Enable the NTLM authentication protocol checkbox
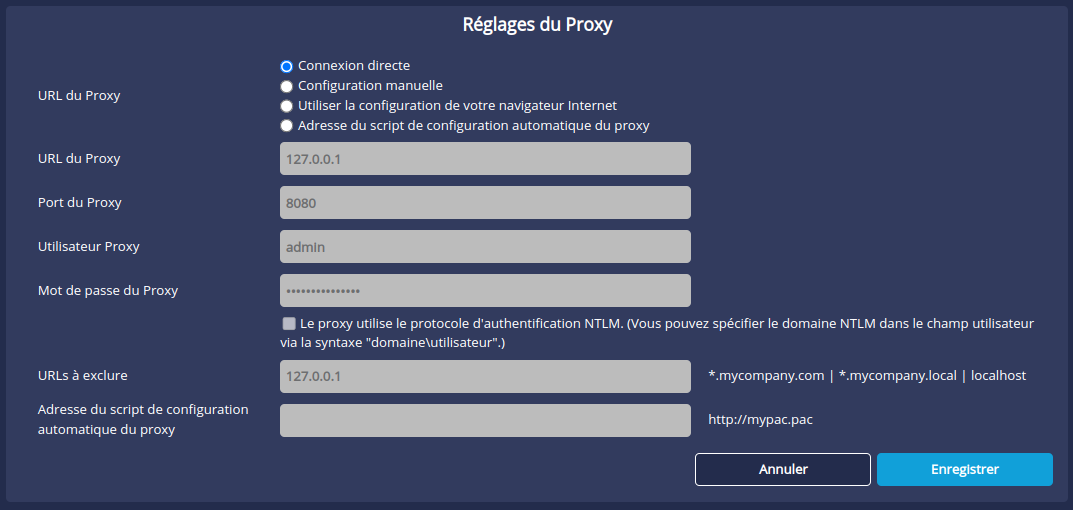This screenshot has height=510, width=1073. (289, 324)
